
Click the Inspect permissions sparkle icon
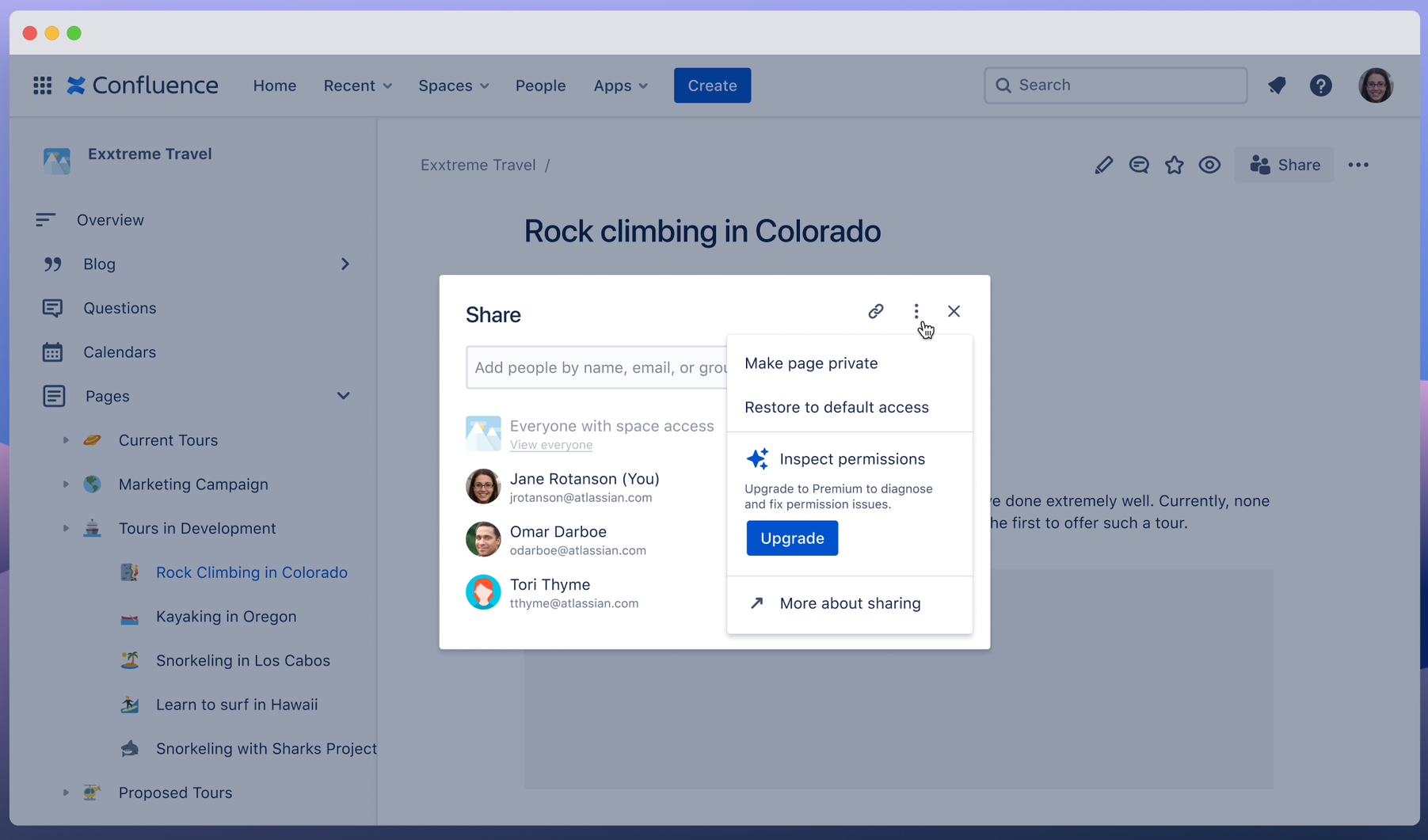click(757, 458)
